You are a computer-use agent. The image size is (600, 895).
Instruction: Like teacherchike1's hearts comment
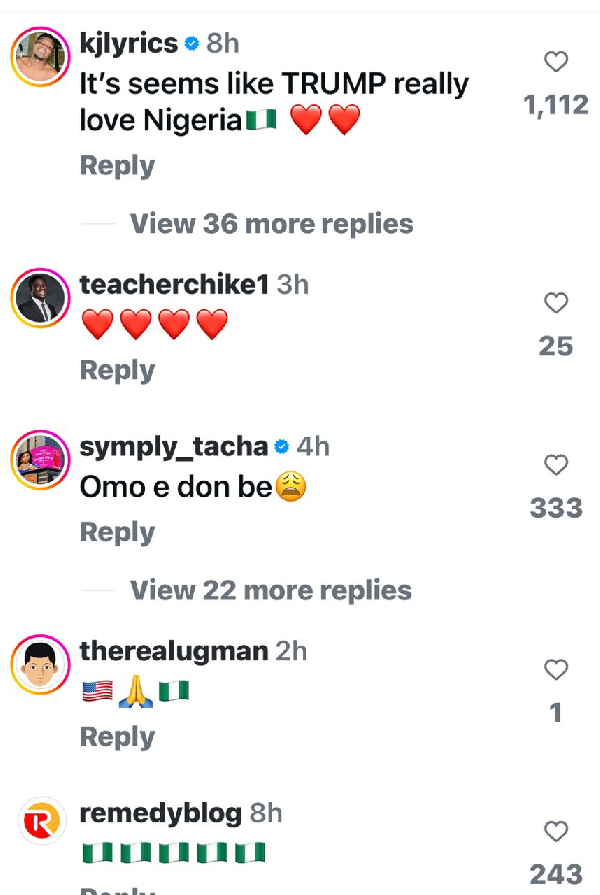556,303
